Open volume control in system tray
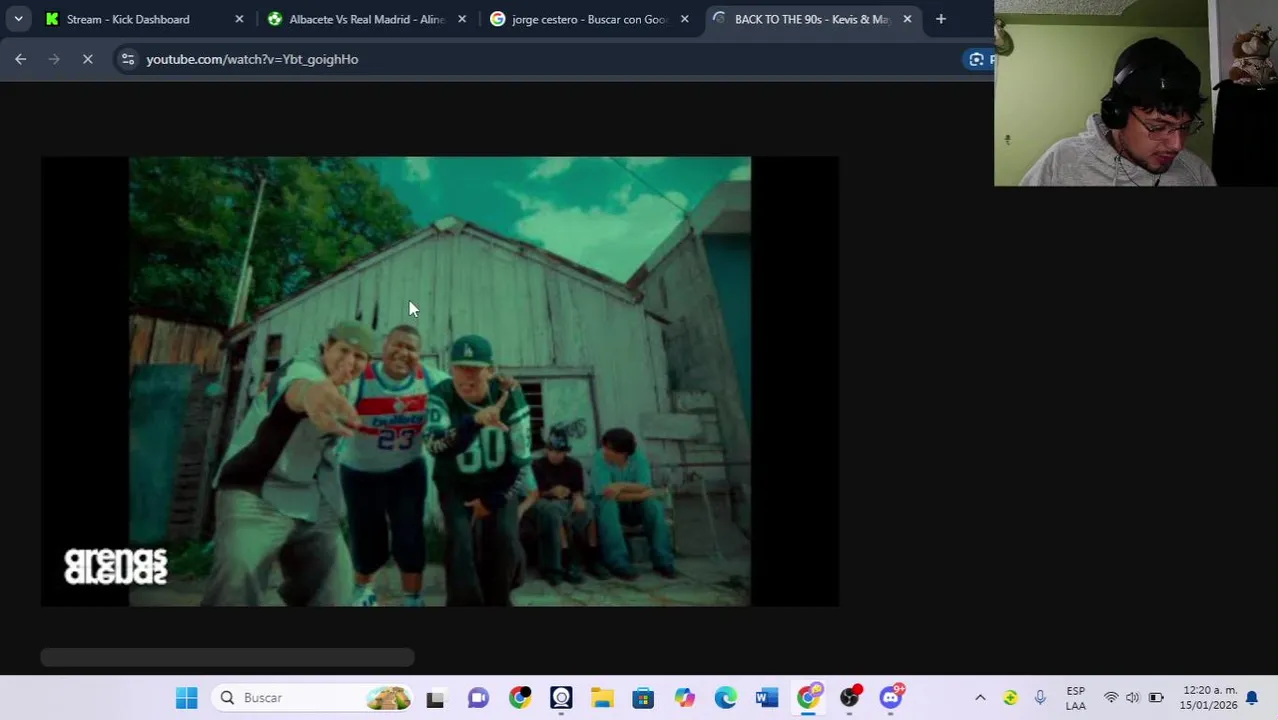The image size is (1278, 720). click(1132, 698)
